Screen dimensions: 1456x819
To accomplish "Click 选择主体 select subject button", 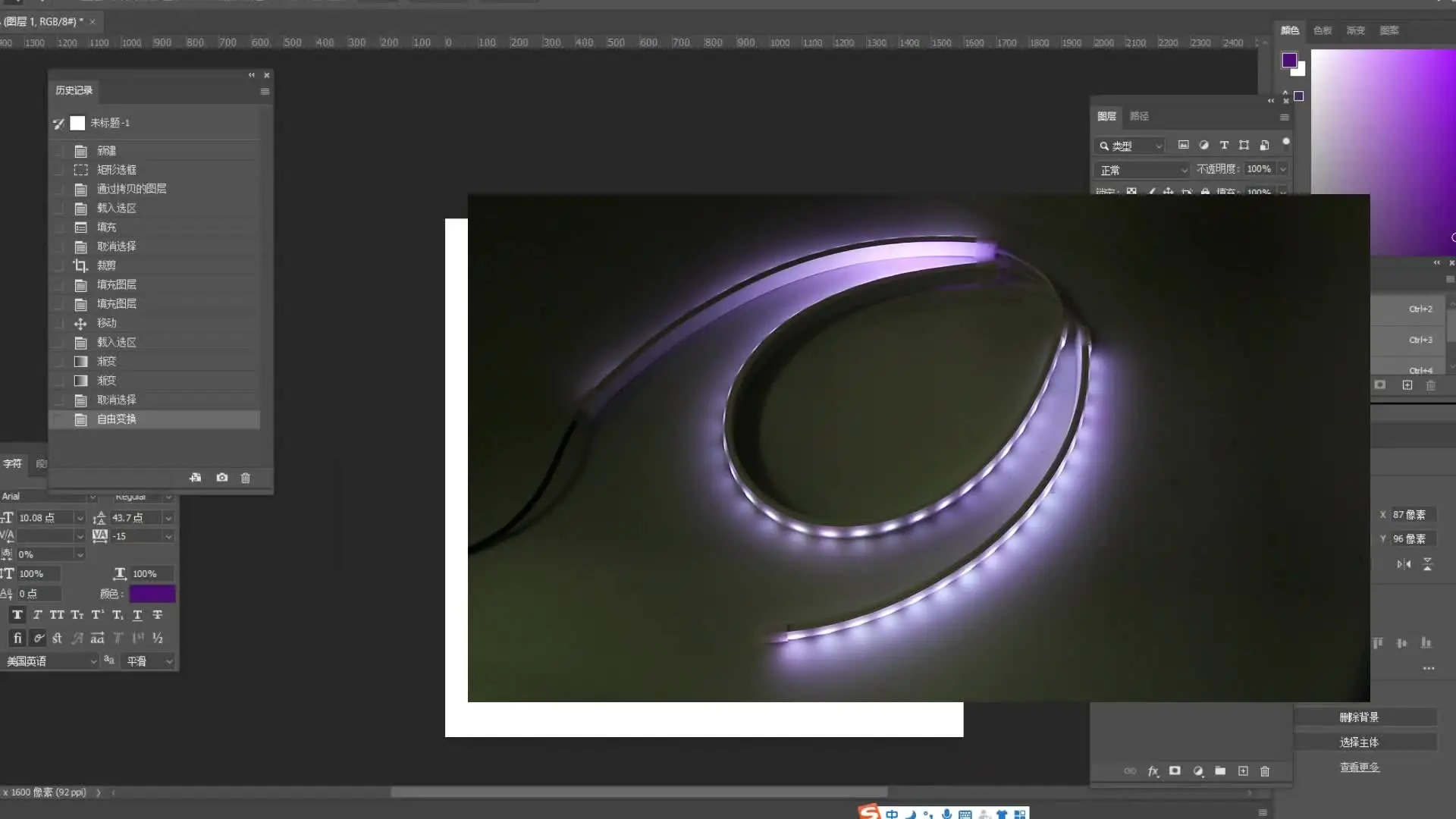I will (1358, 742).
